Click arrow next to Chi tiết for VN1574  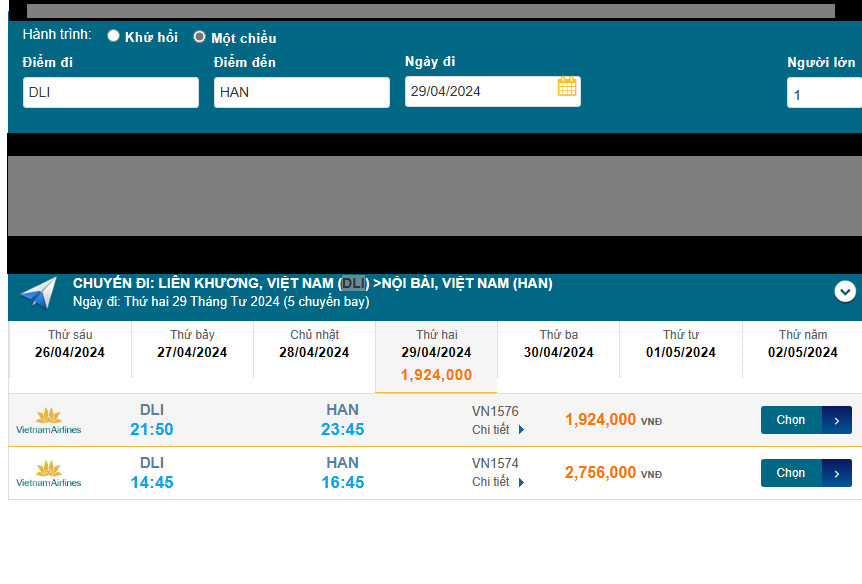[521, 482]
